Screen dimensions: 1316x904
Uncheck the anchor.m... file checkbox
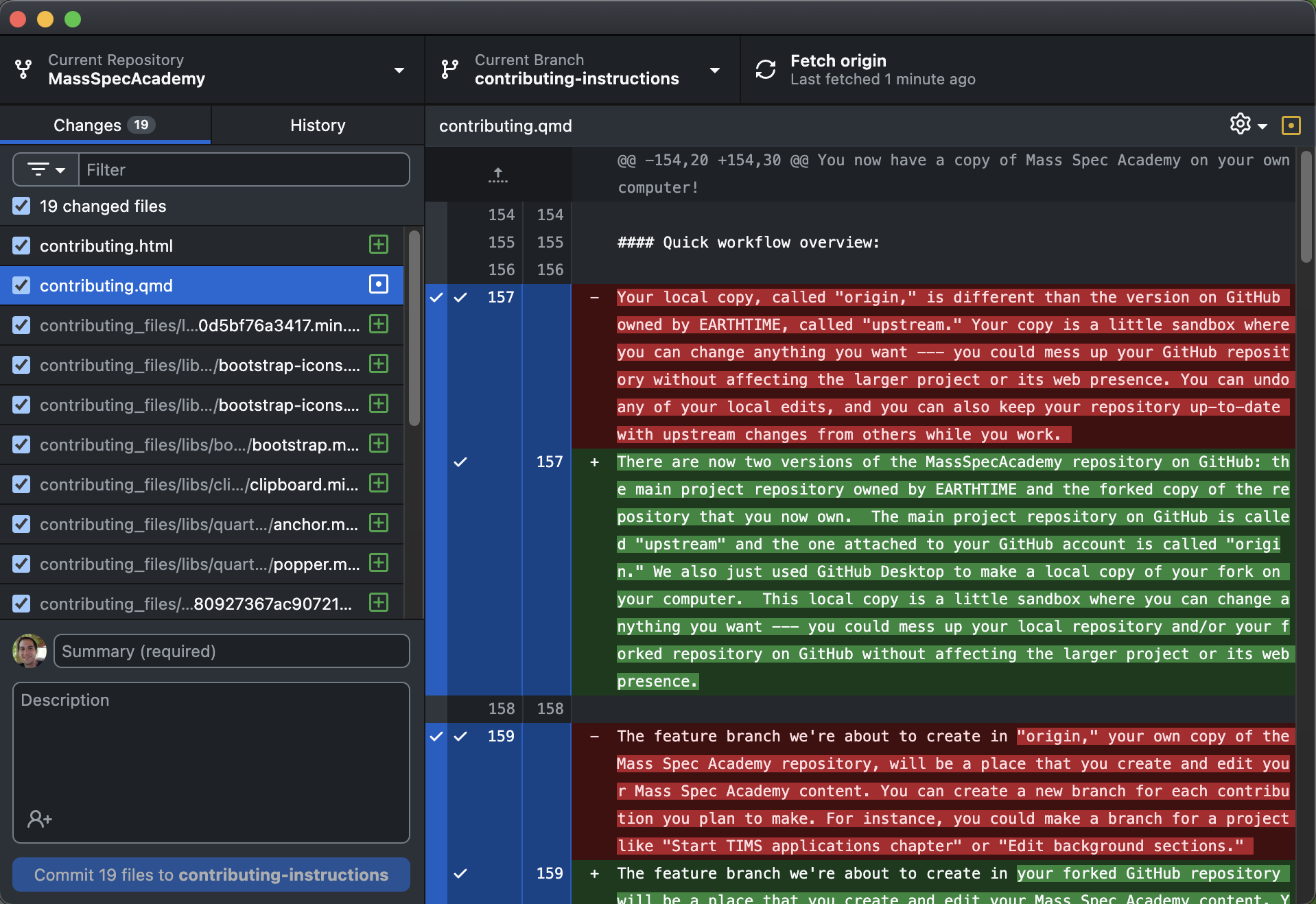click(x=21, y=524)
